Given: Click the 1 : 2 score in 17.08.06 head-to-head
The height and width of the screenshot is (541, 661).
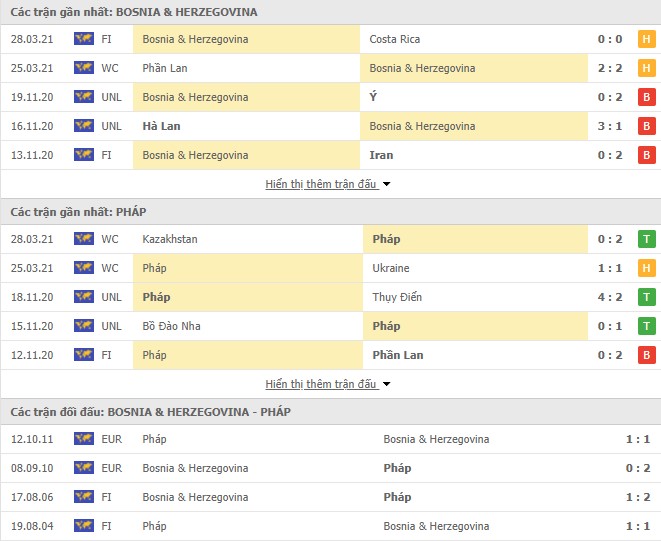Looking at the screenshot, I should (x=638, y=497).
